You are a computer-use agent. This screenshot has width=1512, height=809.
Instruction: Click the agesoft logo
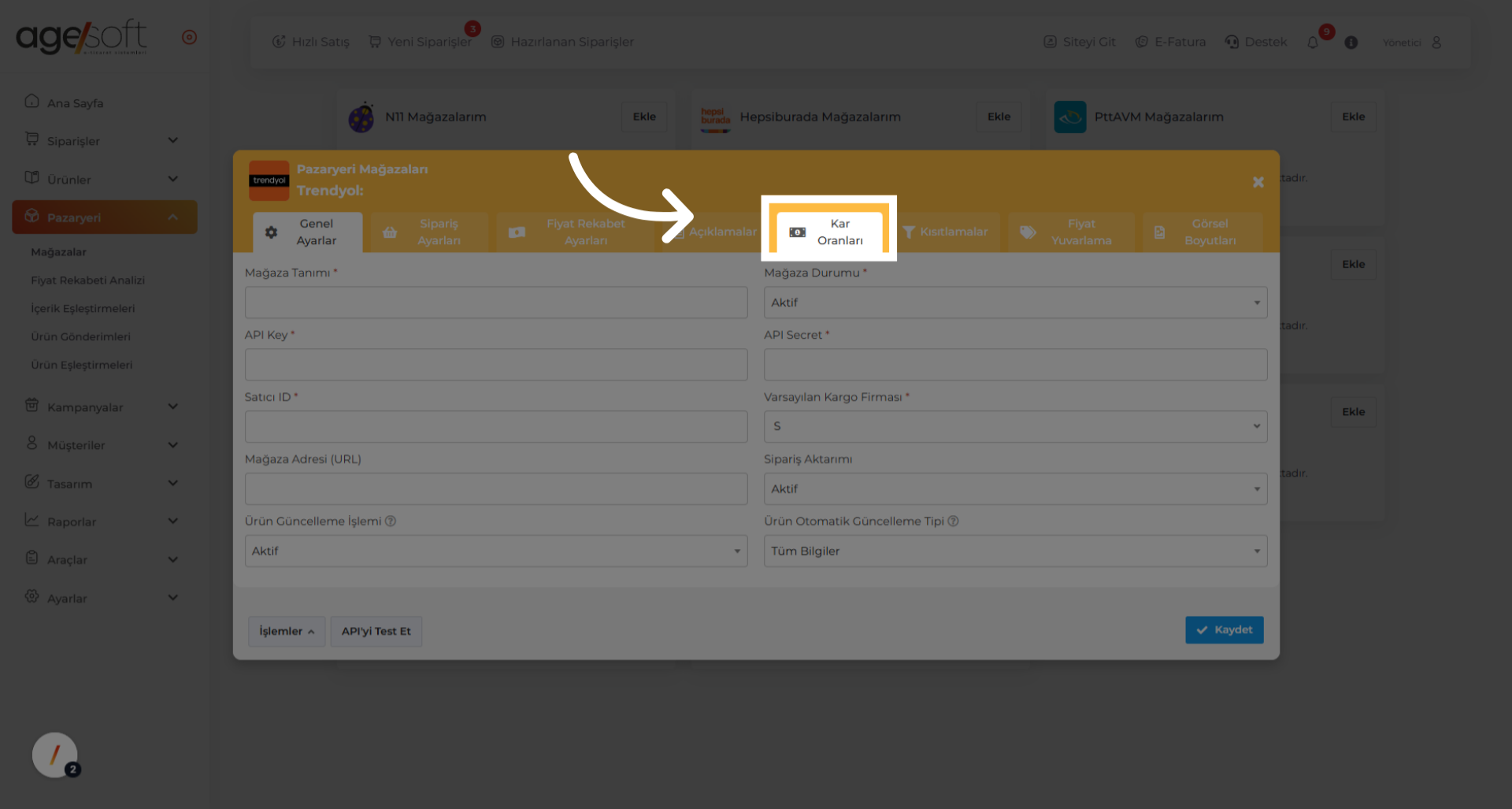tap(81, 37)
